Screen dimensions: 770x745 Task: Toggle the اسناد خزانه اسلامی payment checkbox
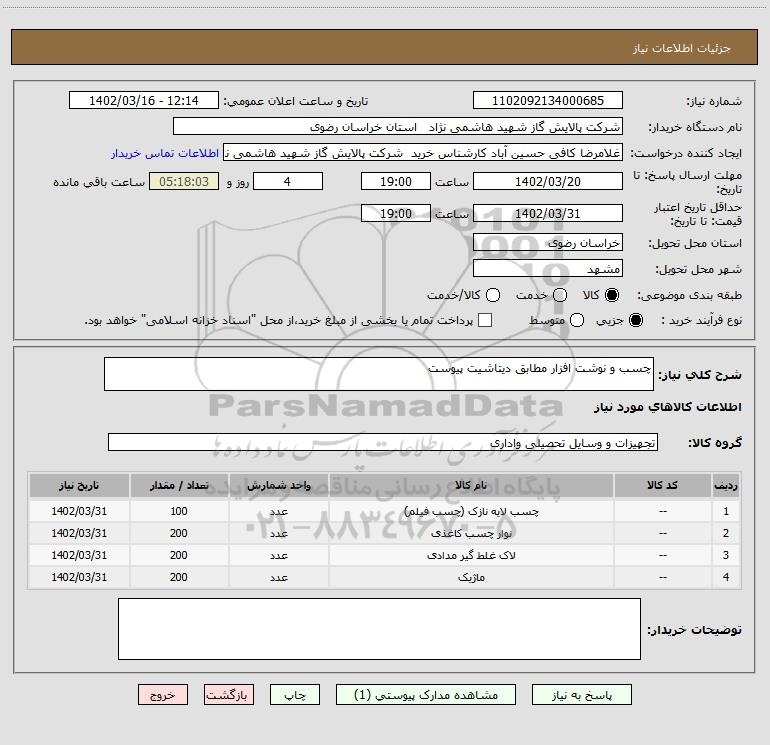click(485, 320)
